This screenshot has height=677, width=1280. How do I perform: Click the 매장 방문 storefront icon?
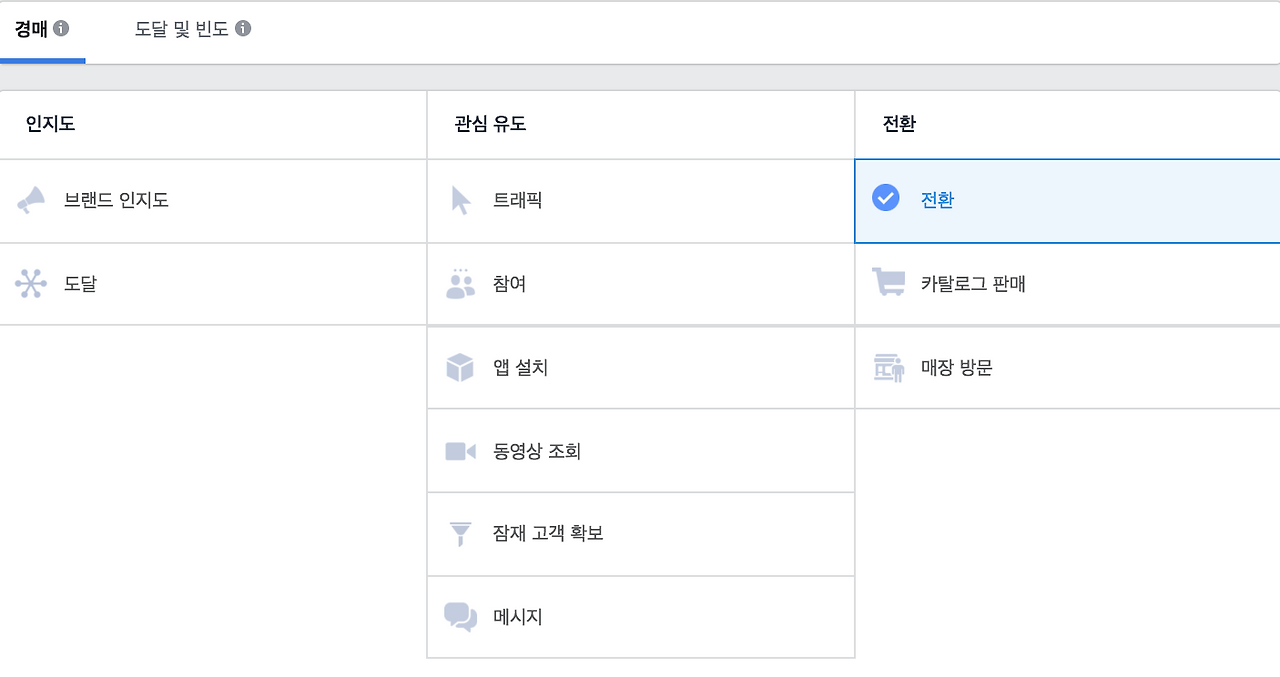click(886, 367)
